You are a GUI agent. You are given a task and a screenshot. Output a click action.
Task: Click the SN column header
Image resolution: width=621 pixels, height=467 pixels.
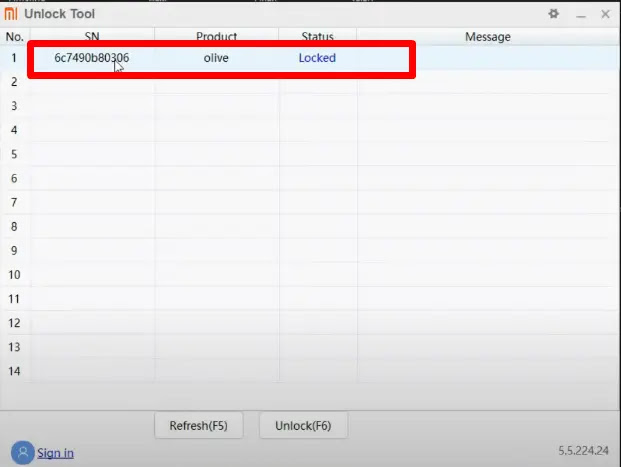click(92, 36)
